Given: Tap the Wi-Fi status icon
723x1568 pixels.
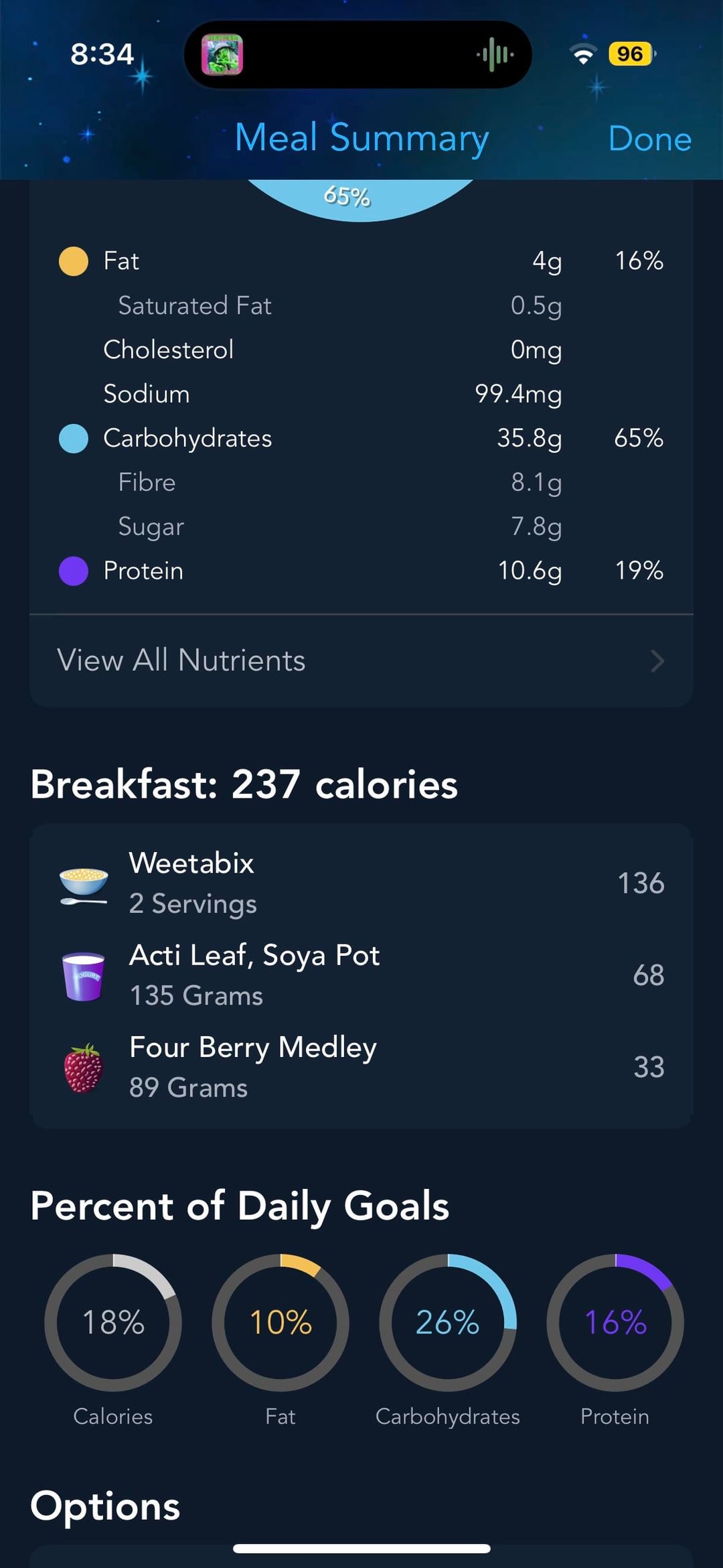Looking at the screenshot, I should pos(583,54).
